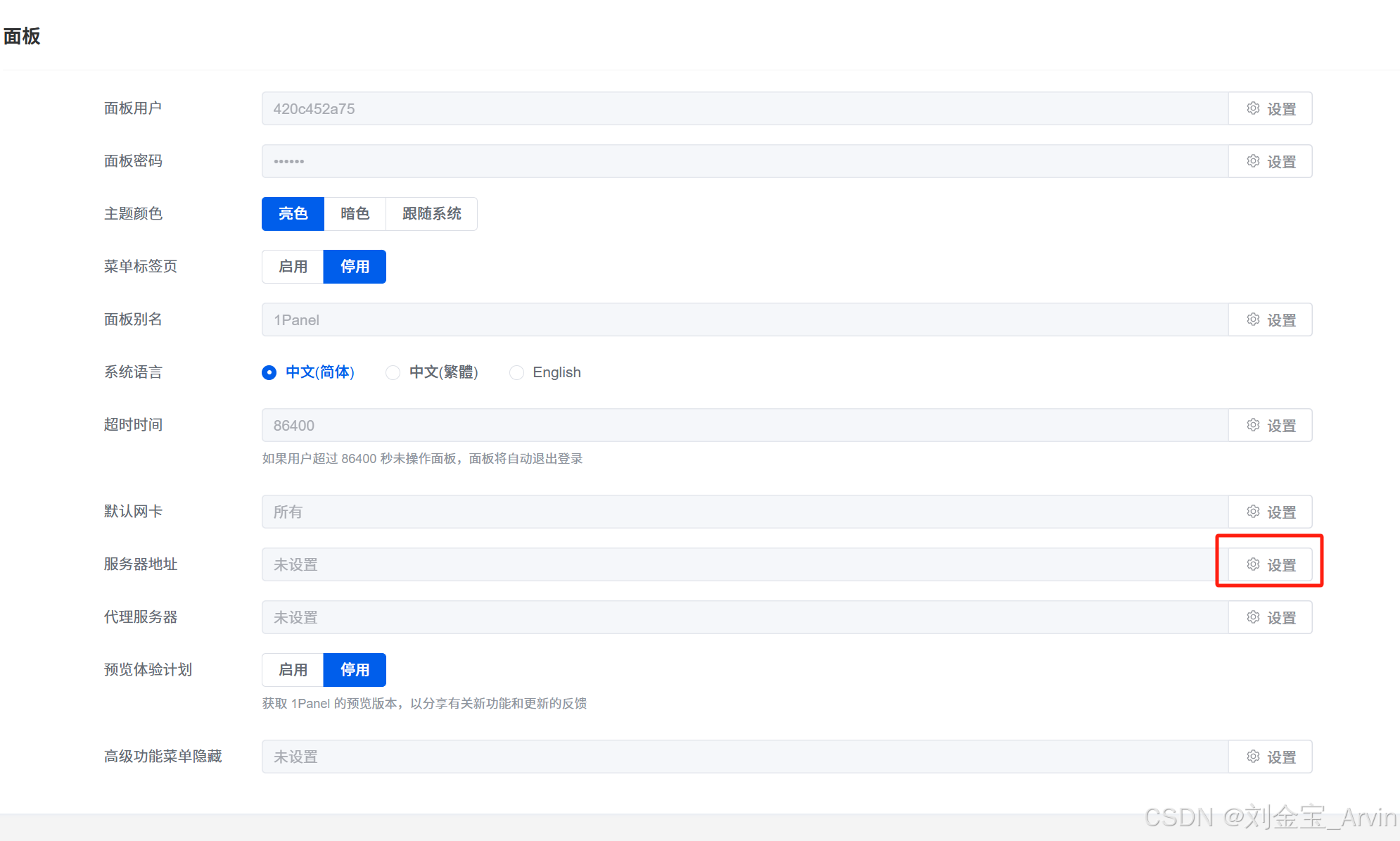Screen dimensions: 1400x841
Task: Set theme to 跟随系统
Action: pyautogui.click(x=431, y=214)
